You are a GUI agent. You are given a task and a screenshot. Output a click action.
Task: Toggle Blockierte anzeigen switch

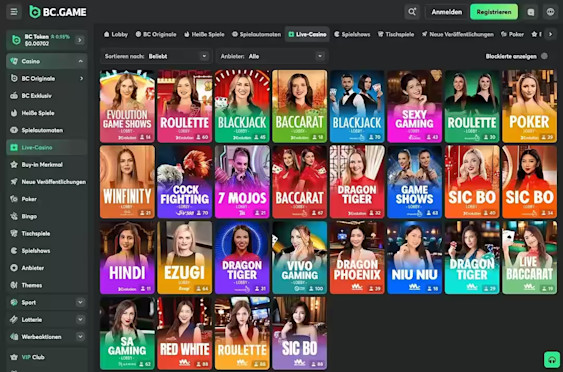[x=544, y=56]
